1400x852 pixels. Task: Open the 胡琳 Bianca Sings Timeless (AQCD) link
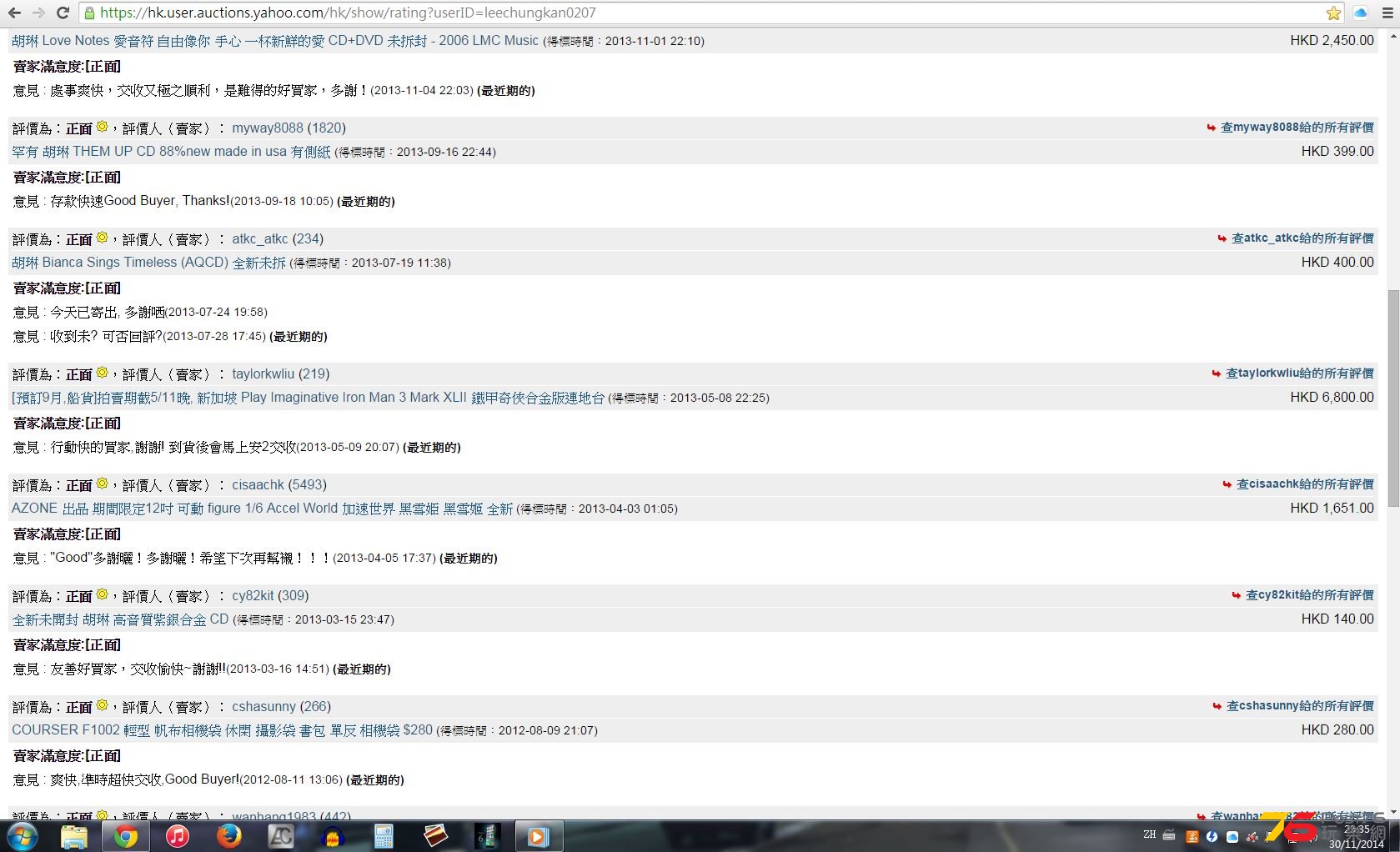pyautogui.click(x=148, y=262)
